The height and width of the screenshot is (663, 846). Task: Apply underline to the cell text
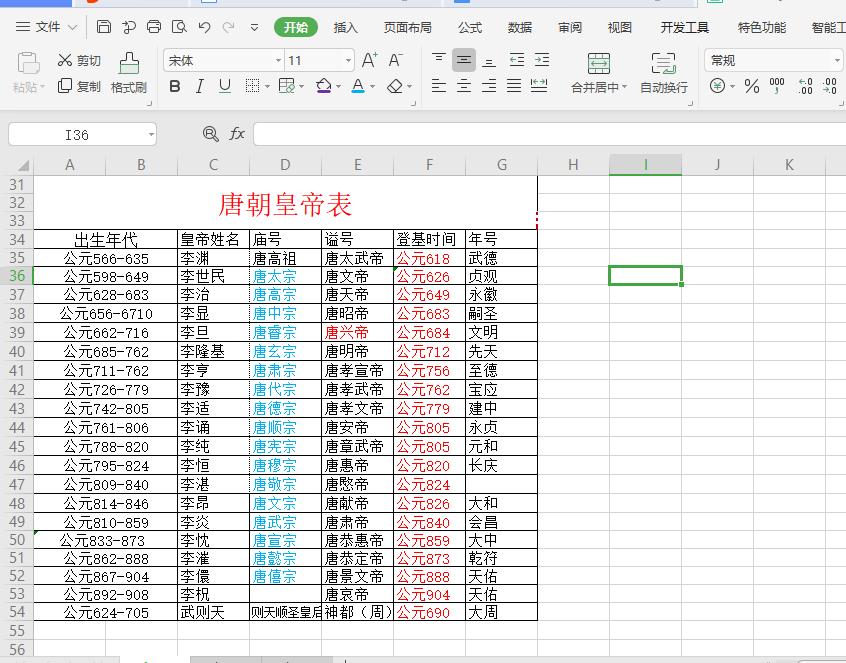pos(224,87)
